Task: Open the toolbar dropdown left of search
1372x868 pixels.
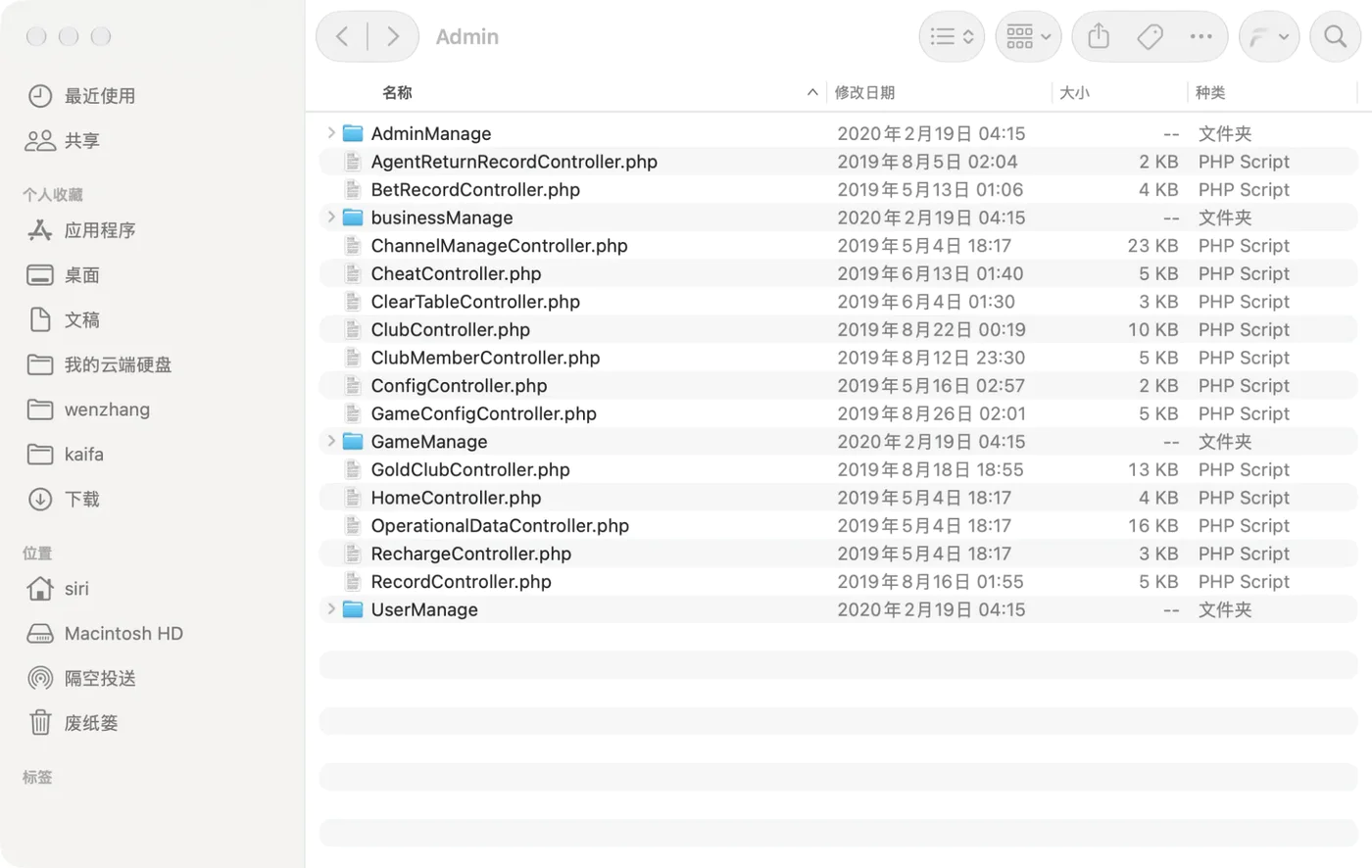Action: (1269, 37)
